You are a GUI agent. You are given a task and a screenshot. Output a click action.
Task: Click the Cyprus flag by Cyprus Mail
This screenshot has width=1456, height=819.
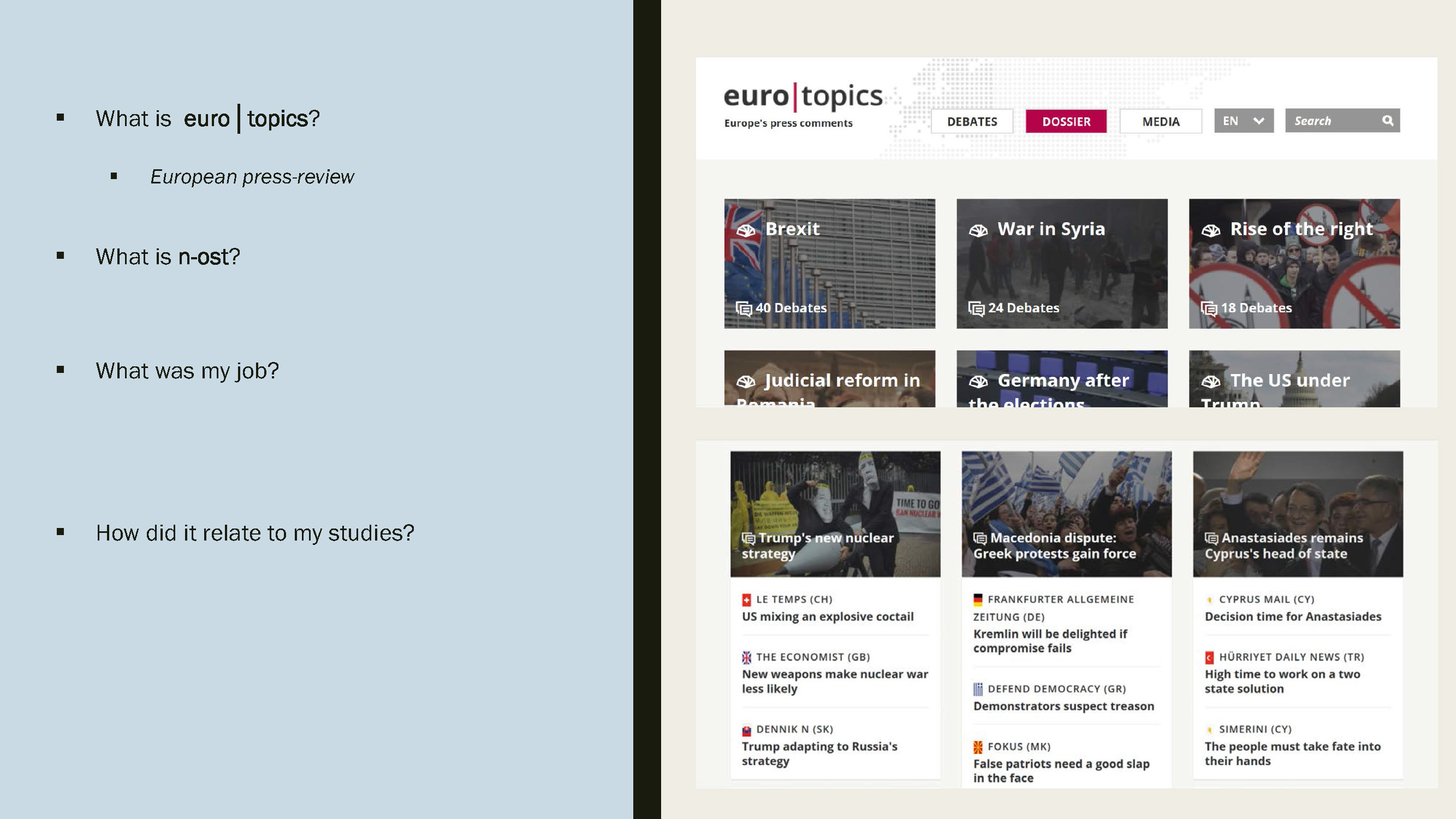pos(1209,600)
